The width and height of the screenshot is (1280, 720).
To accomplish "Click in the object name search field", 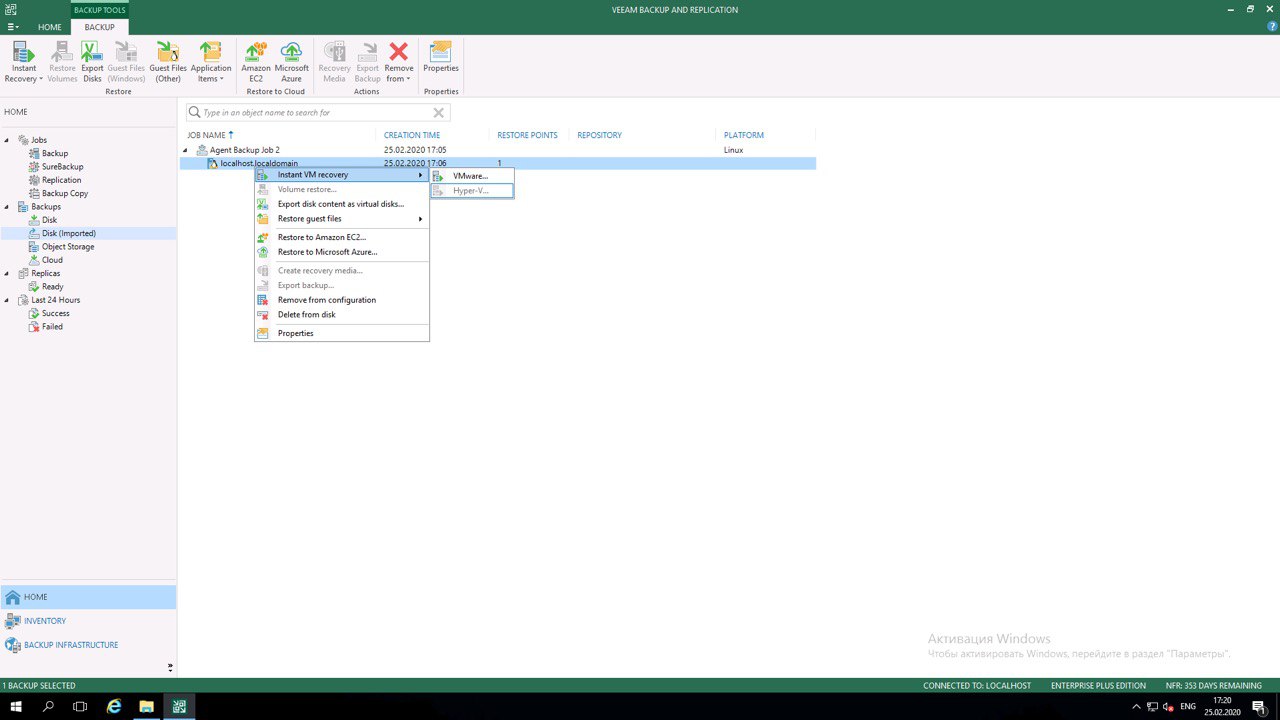I will pos(318,113).
